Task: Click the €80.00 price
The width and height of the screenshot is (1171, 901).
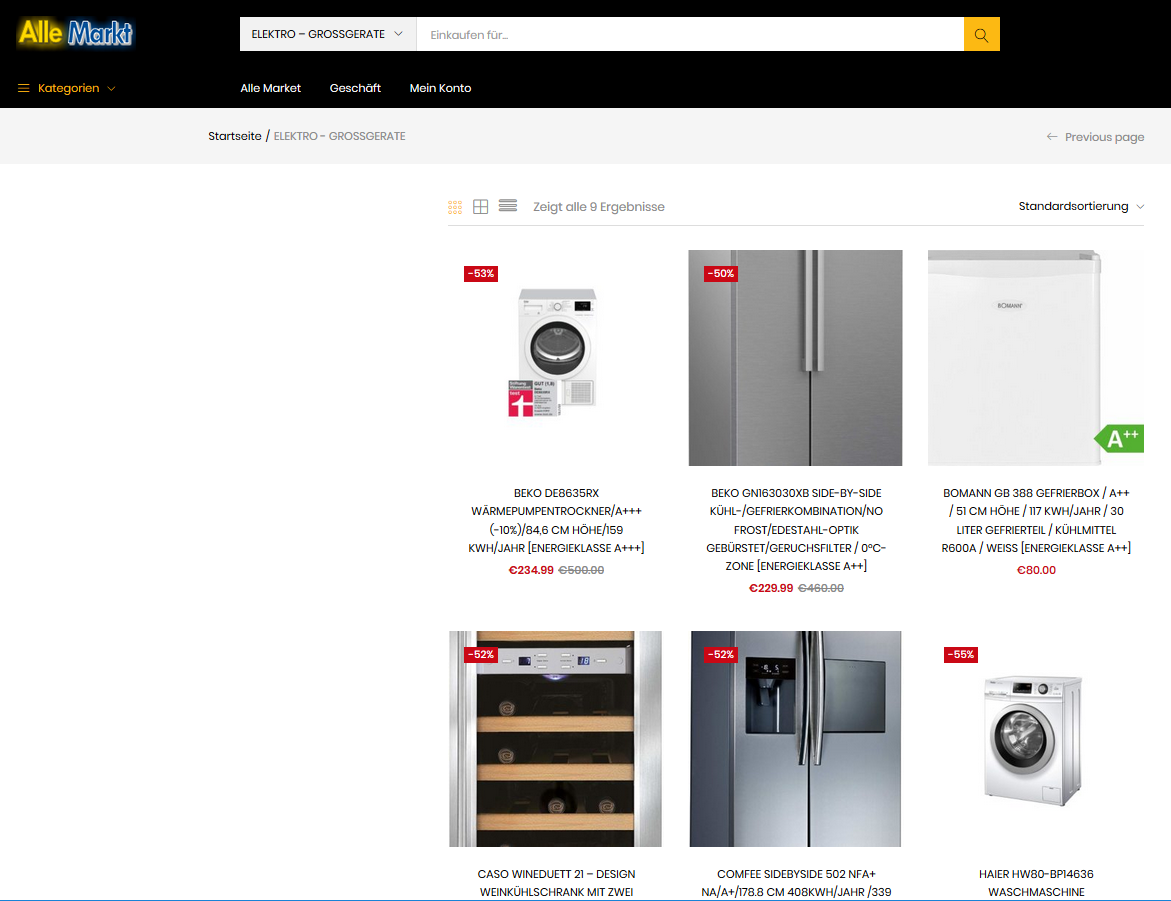Action: pyautogui.click(x=1036, y=570)
